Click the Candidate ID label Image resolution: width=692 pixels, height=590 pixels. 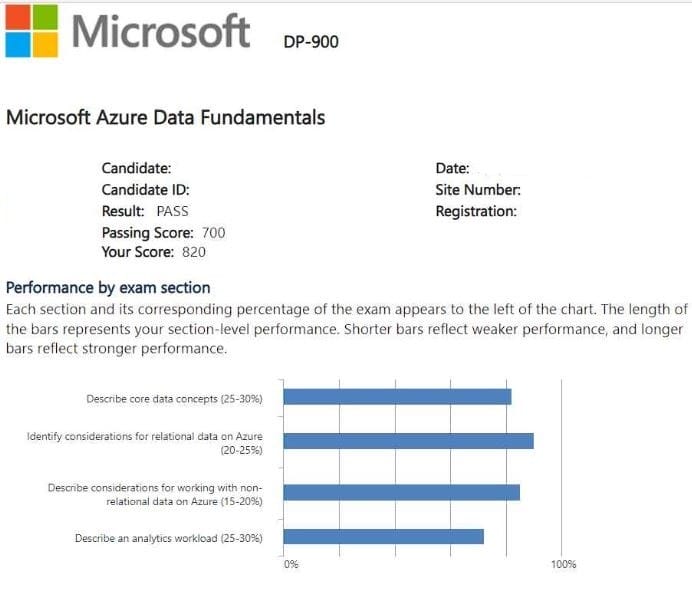pyautogui.click(x=145, y=190)
